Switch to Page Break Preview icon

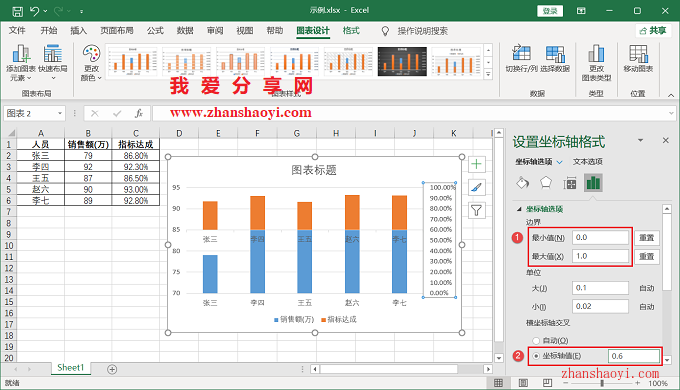(547, 383)
